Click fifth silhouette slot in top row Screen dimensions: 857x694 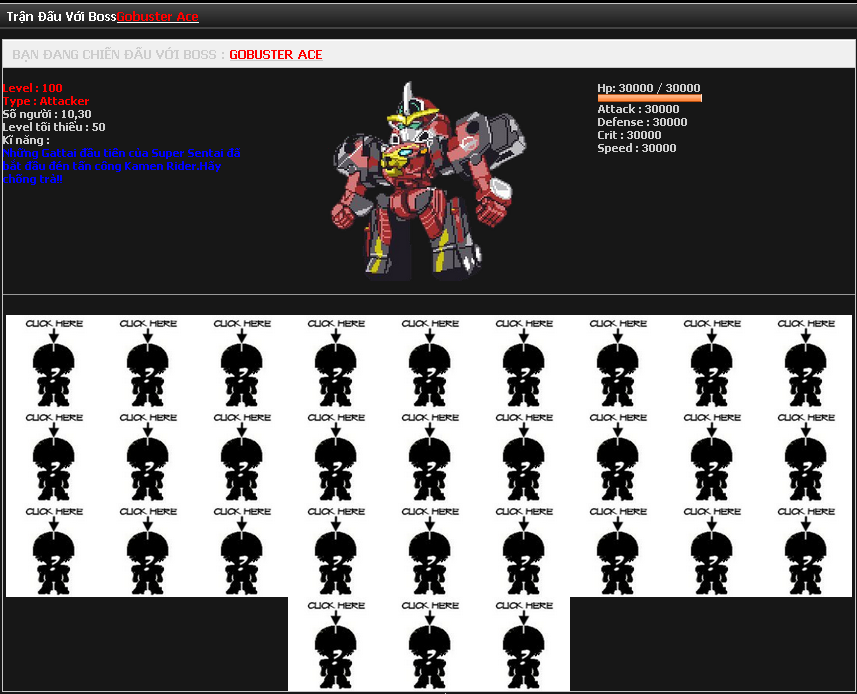point(430,362)
